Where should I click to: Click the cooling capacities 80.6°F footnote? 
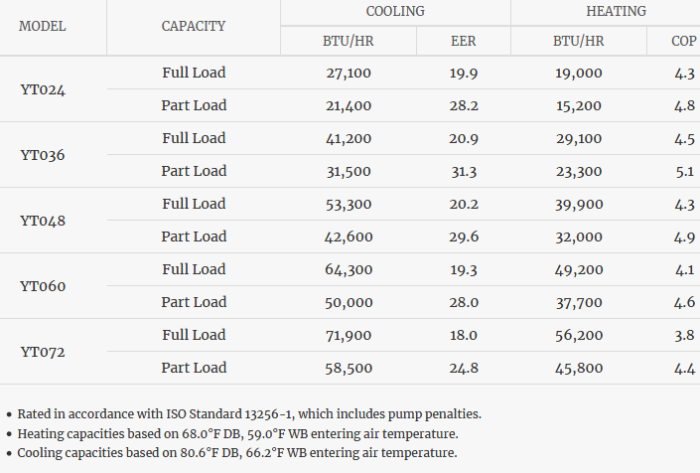pyautogui.click(x=237, y=452)
